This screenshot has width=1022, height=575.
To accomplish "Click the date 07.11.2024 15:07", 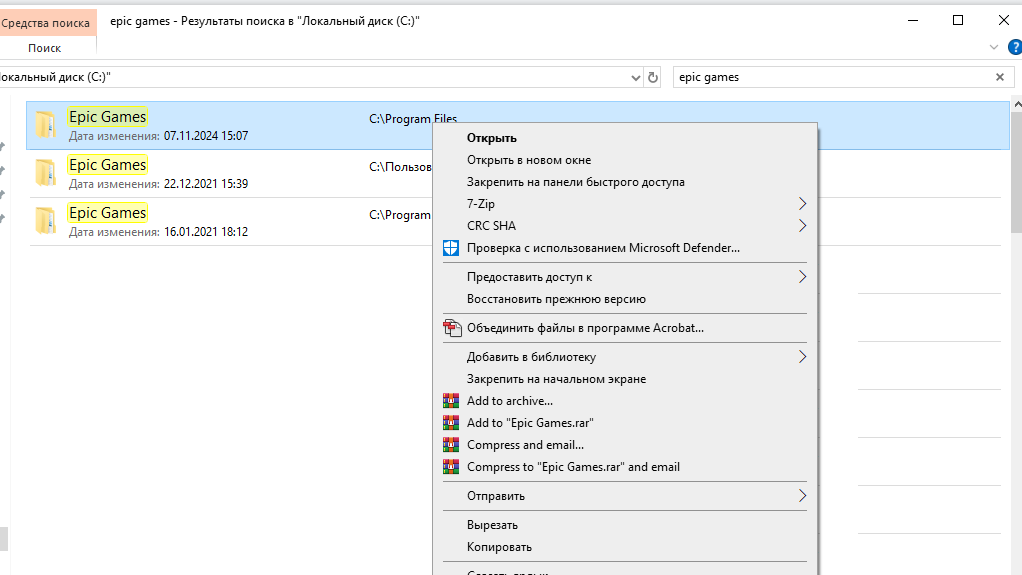I will point(206,136).
